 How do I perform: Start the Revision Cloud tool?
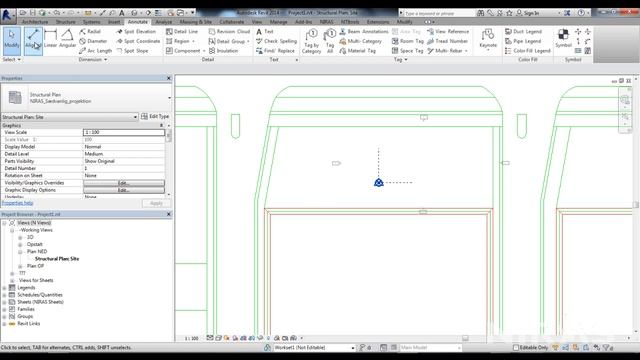tap(229, 31)
